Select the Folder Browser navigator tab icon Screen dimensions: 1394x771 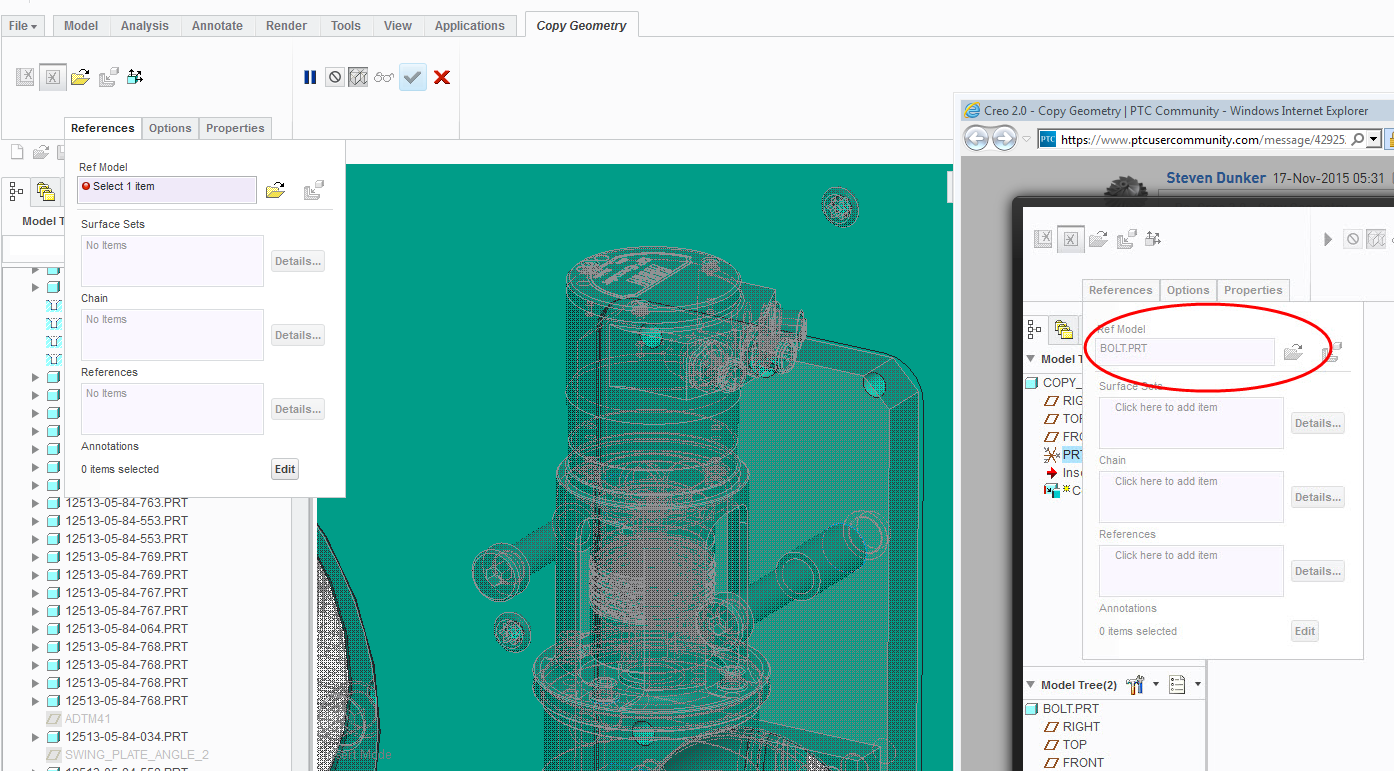click(45, 191)
